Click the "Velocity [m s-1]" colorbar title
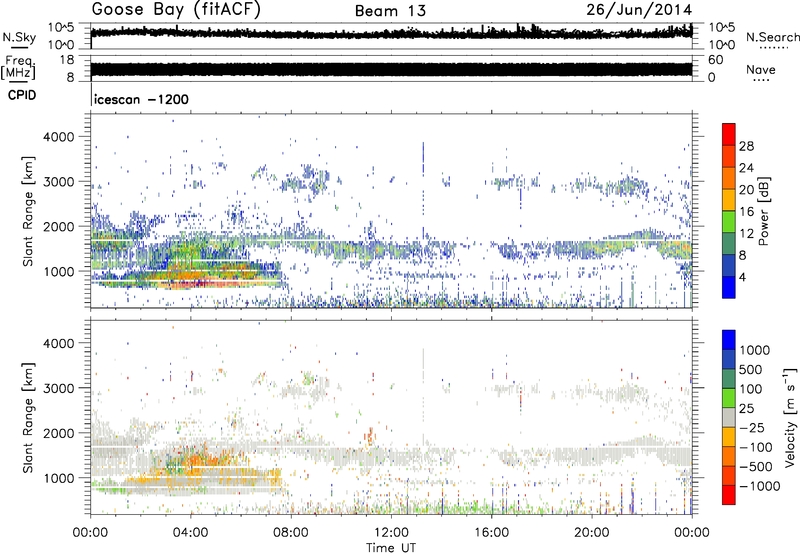The image size is (800, 554). [x=790, y=417]
